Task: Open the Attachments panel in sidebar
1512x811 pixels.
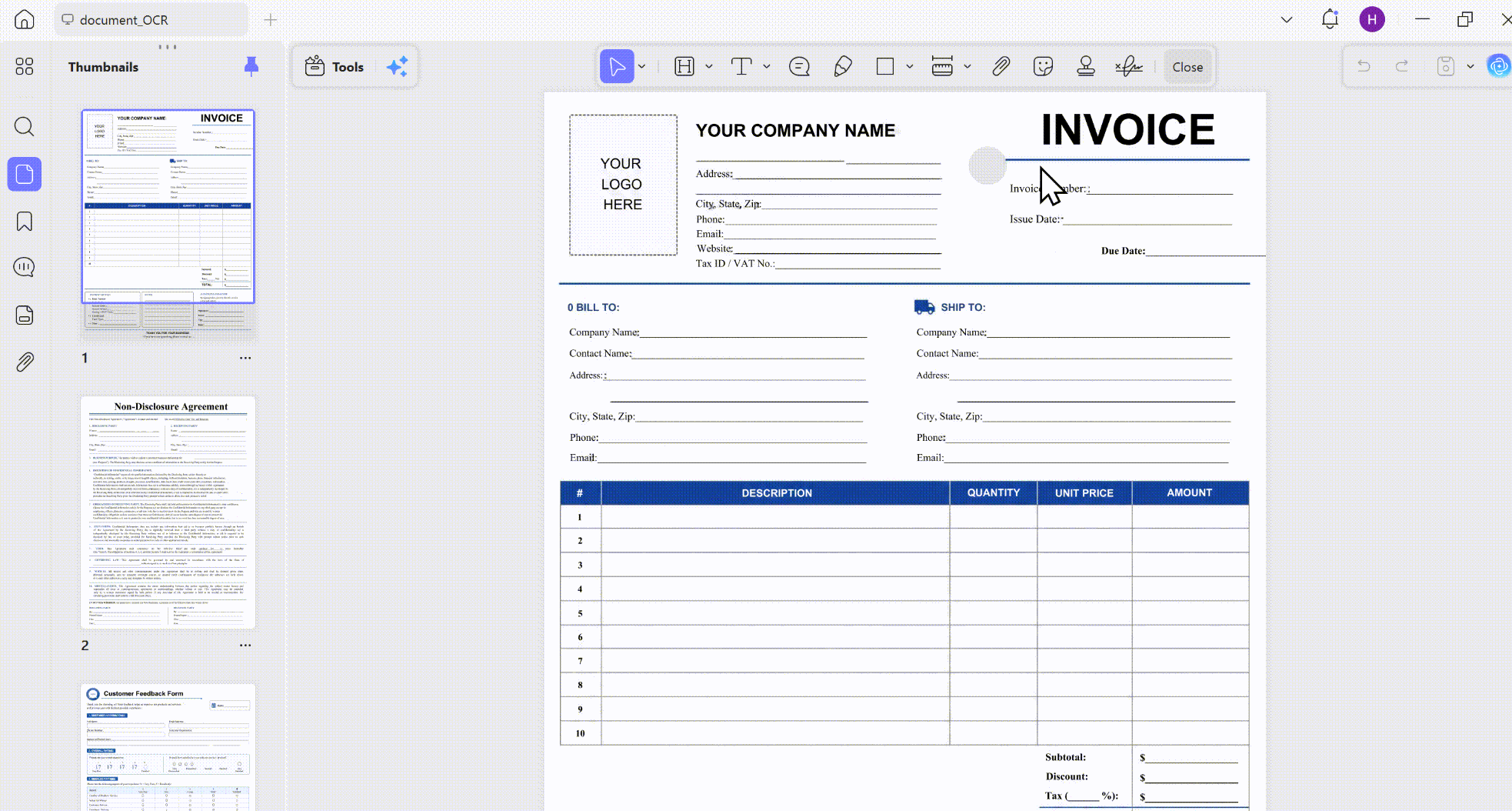Action: (25, 362)
